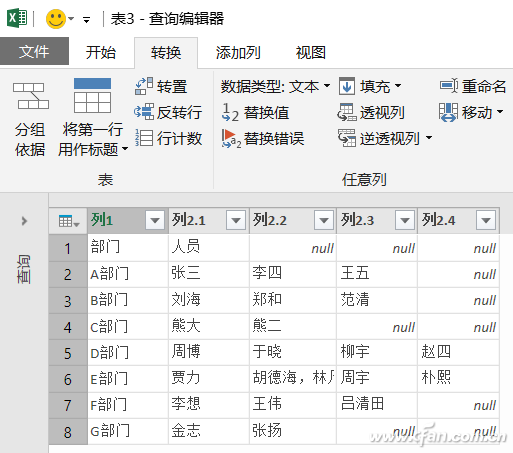Click the 分组依据 (Group By) icon

pyautogui.click(x=31, y=96)
